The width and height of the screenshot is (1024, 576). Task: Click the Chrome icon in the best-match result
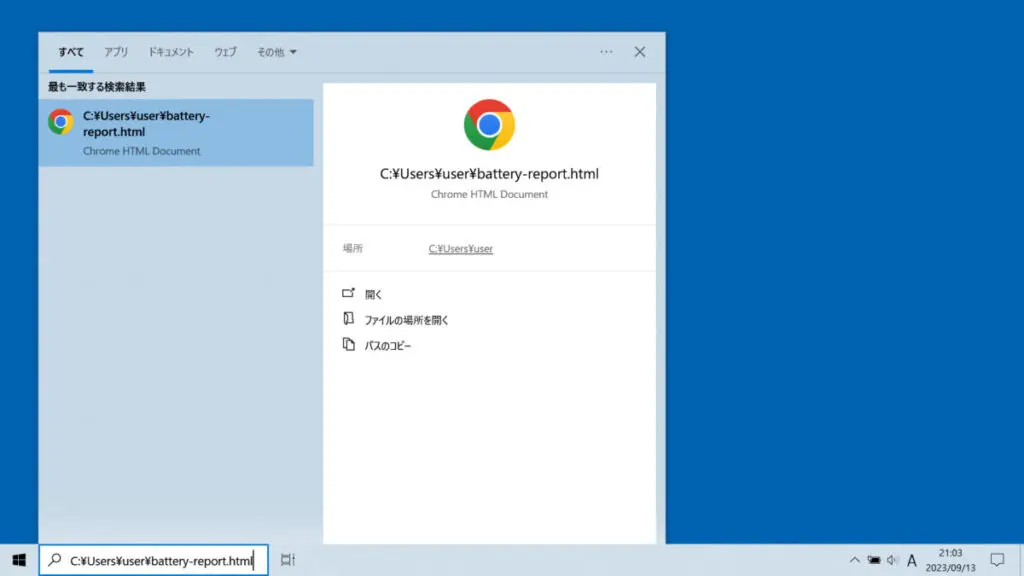61,122
